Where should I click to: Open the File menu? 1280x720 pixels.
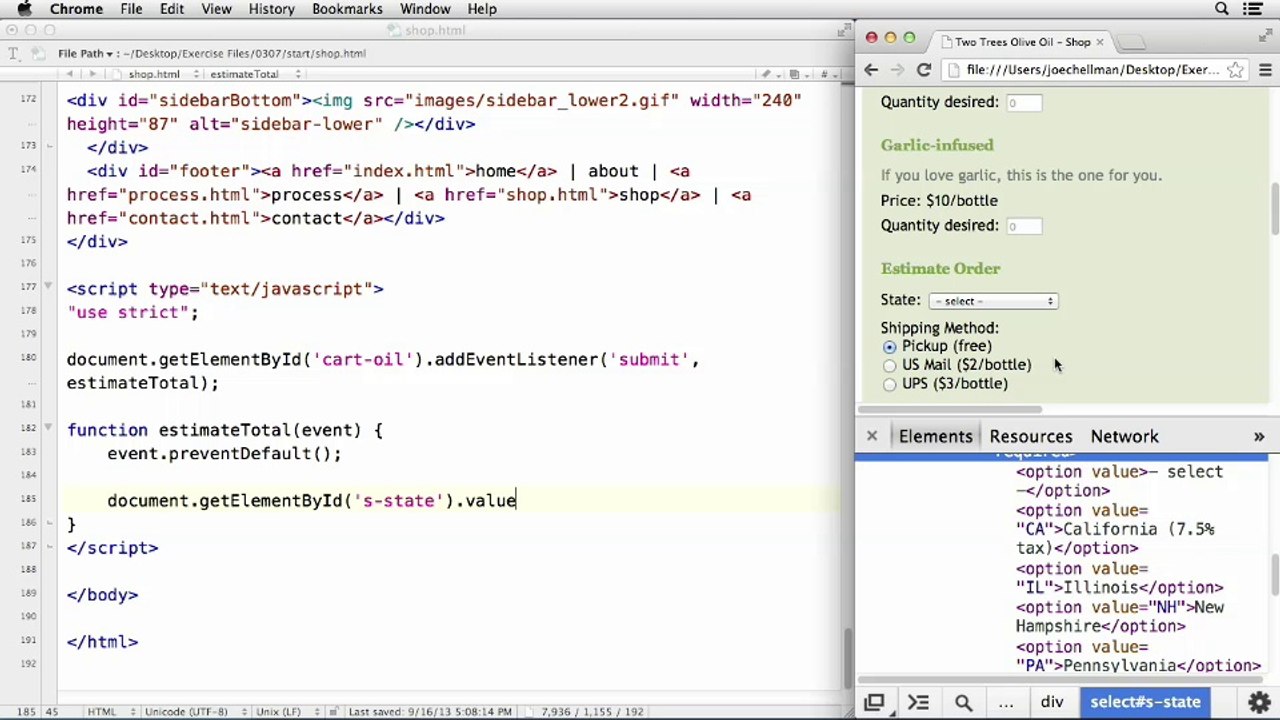click(x=131, y=9)
